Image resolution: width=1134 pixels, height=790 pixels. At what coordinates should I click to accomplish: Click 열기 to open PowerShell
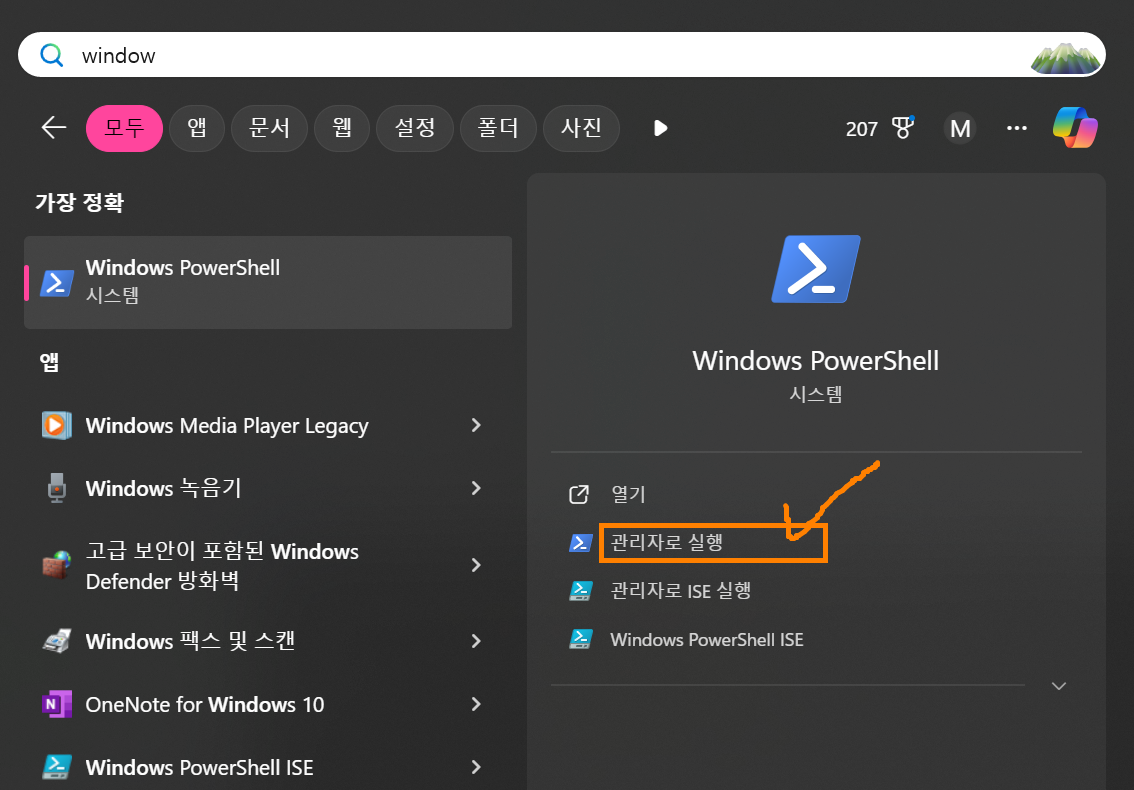628,494
